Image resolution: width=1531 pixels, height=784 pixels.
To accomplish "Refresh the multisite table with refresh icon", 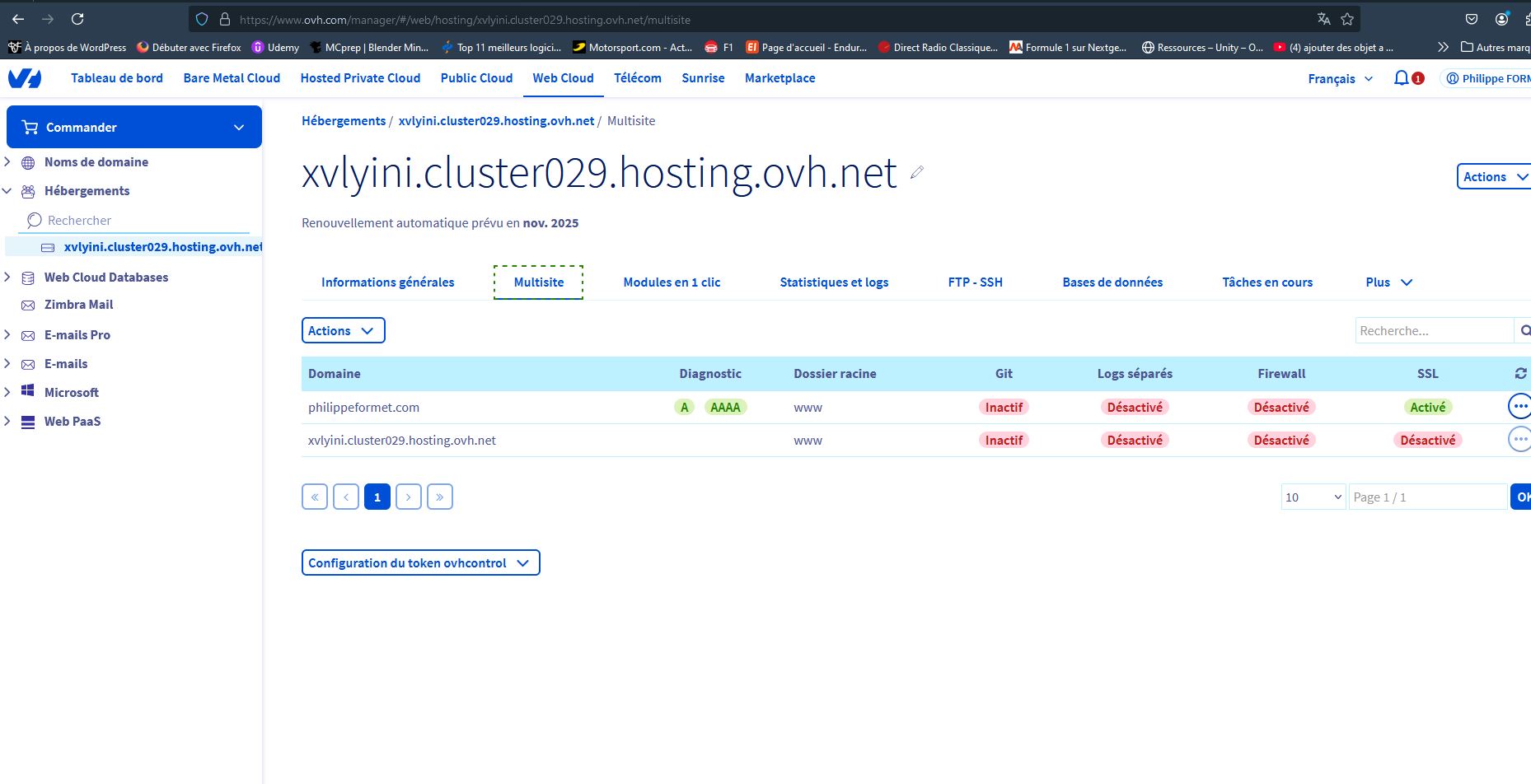I will [x=1520, y=374].
